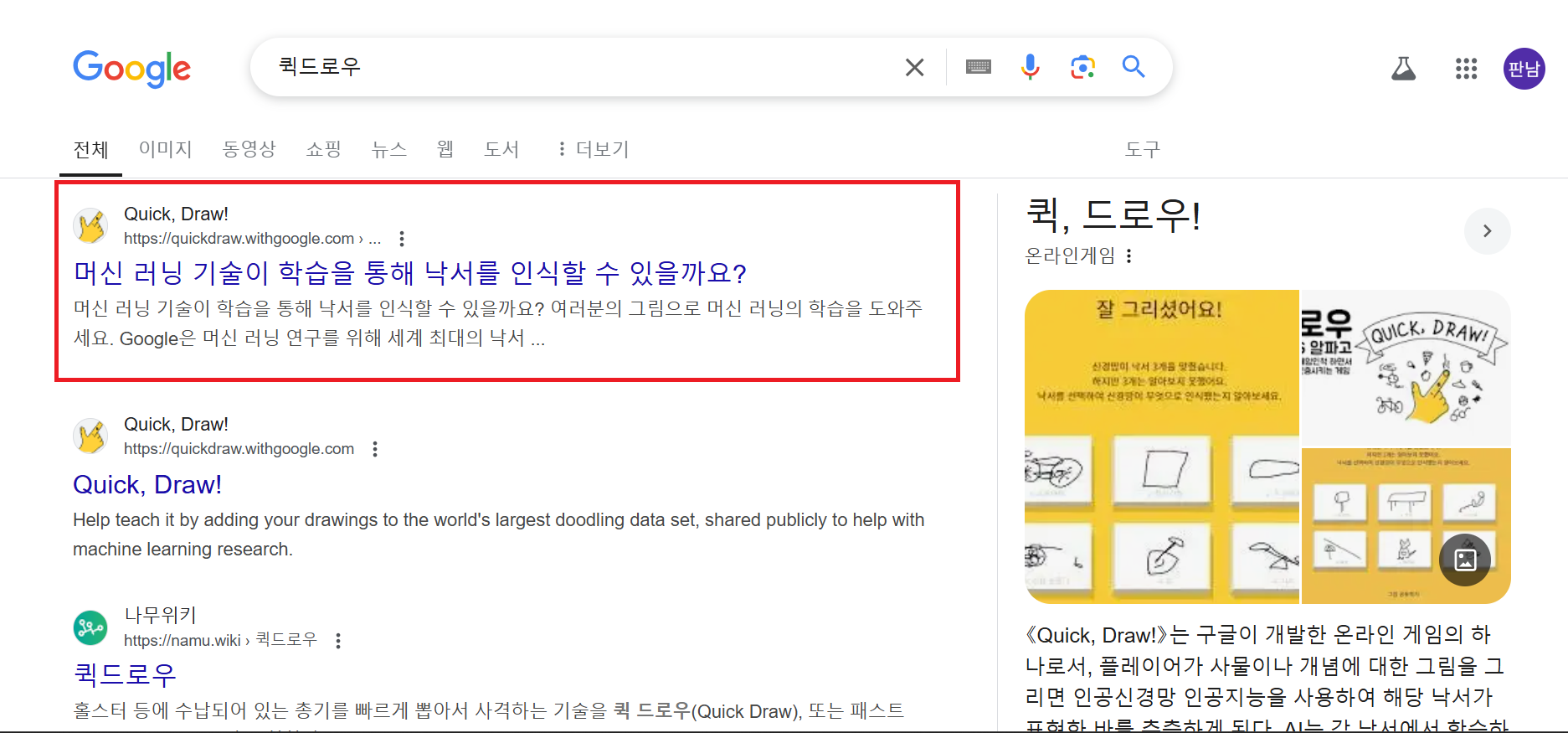Open options menu for first Quick, Draw! result
Screen dimensions: 1568x733
click(x=402, y=239)
